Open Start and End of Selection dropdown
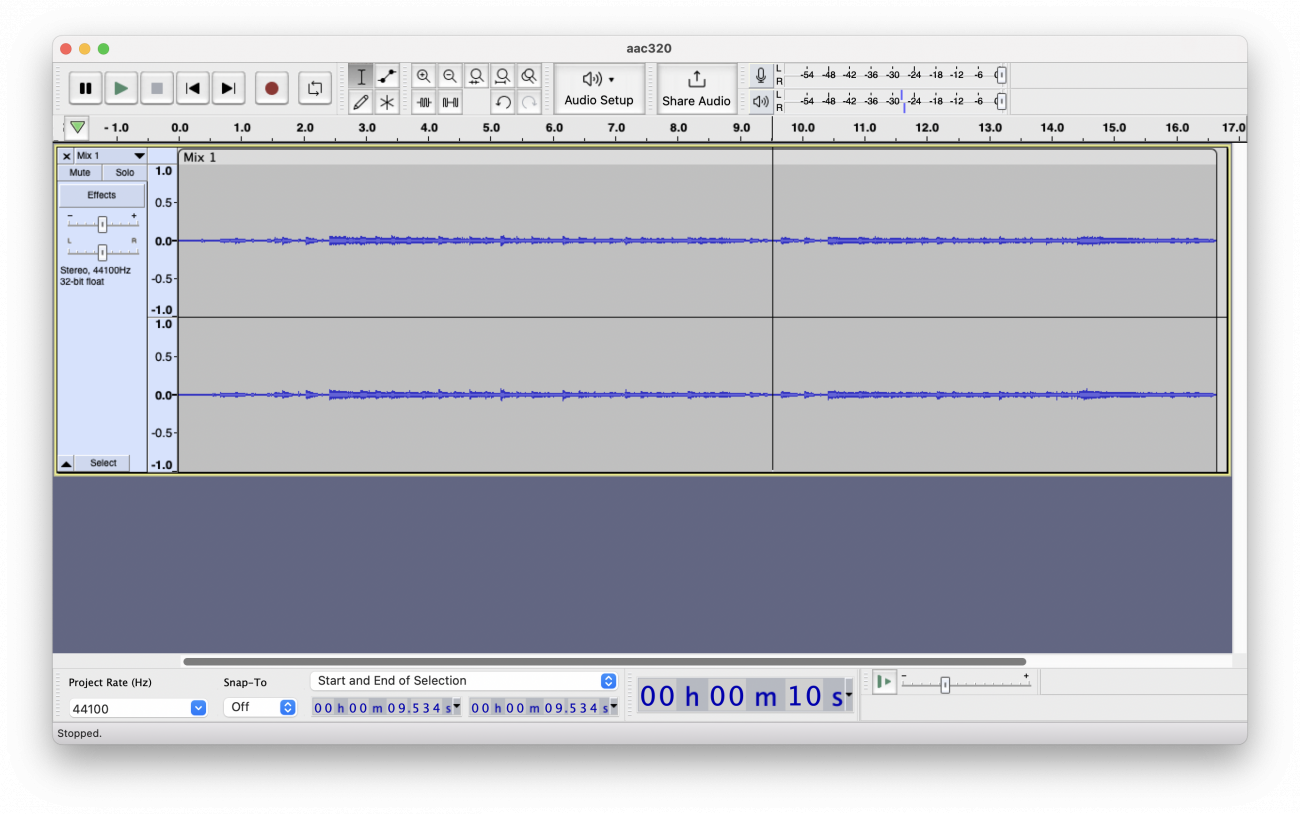1300x814 pixels. tap(464, 681)
